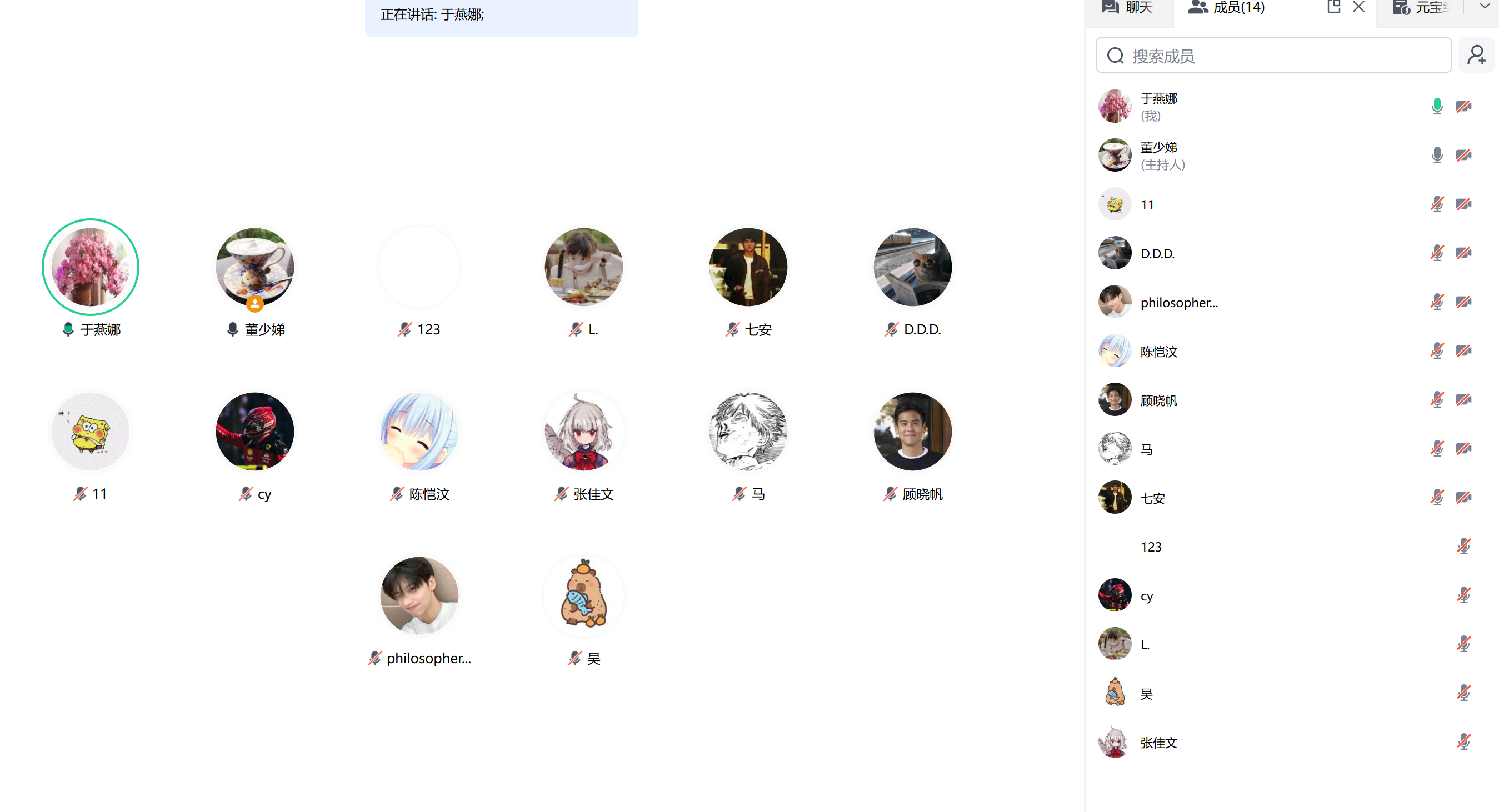The width and height of the screenshot is (1499, 812).
Task: Click 董少娣's microphone icon in member list
Action: [1437, 155]
